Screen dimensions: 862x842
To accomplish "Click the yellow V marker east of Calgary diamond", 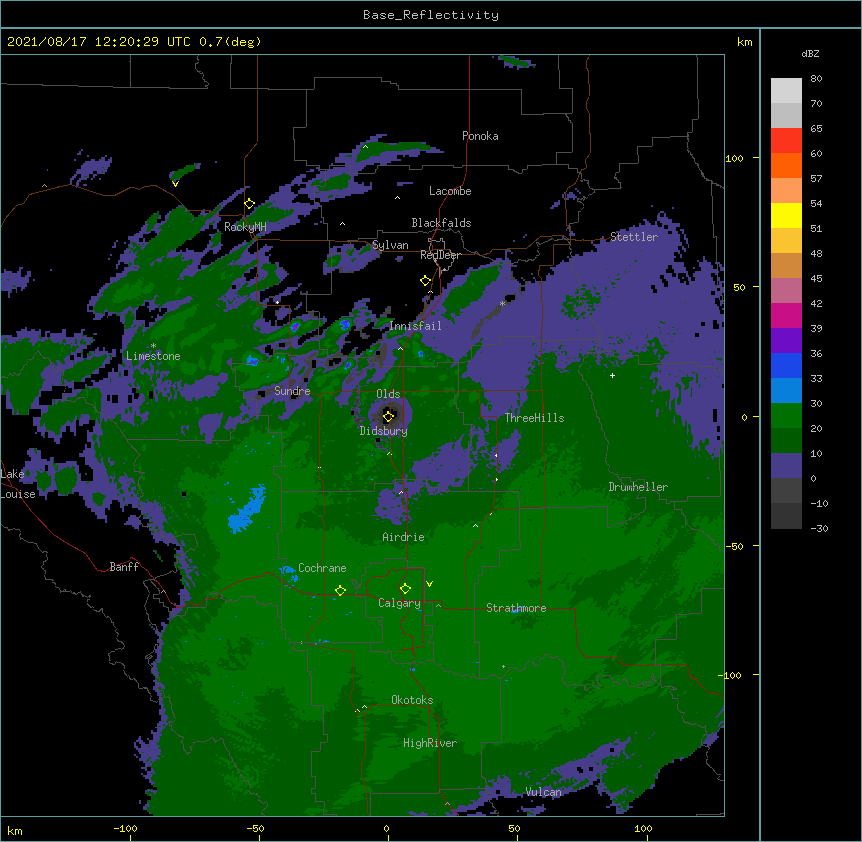I will coord(429,584).
